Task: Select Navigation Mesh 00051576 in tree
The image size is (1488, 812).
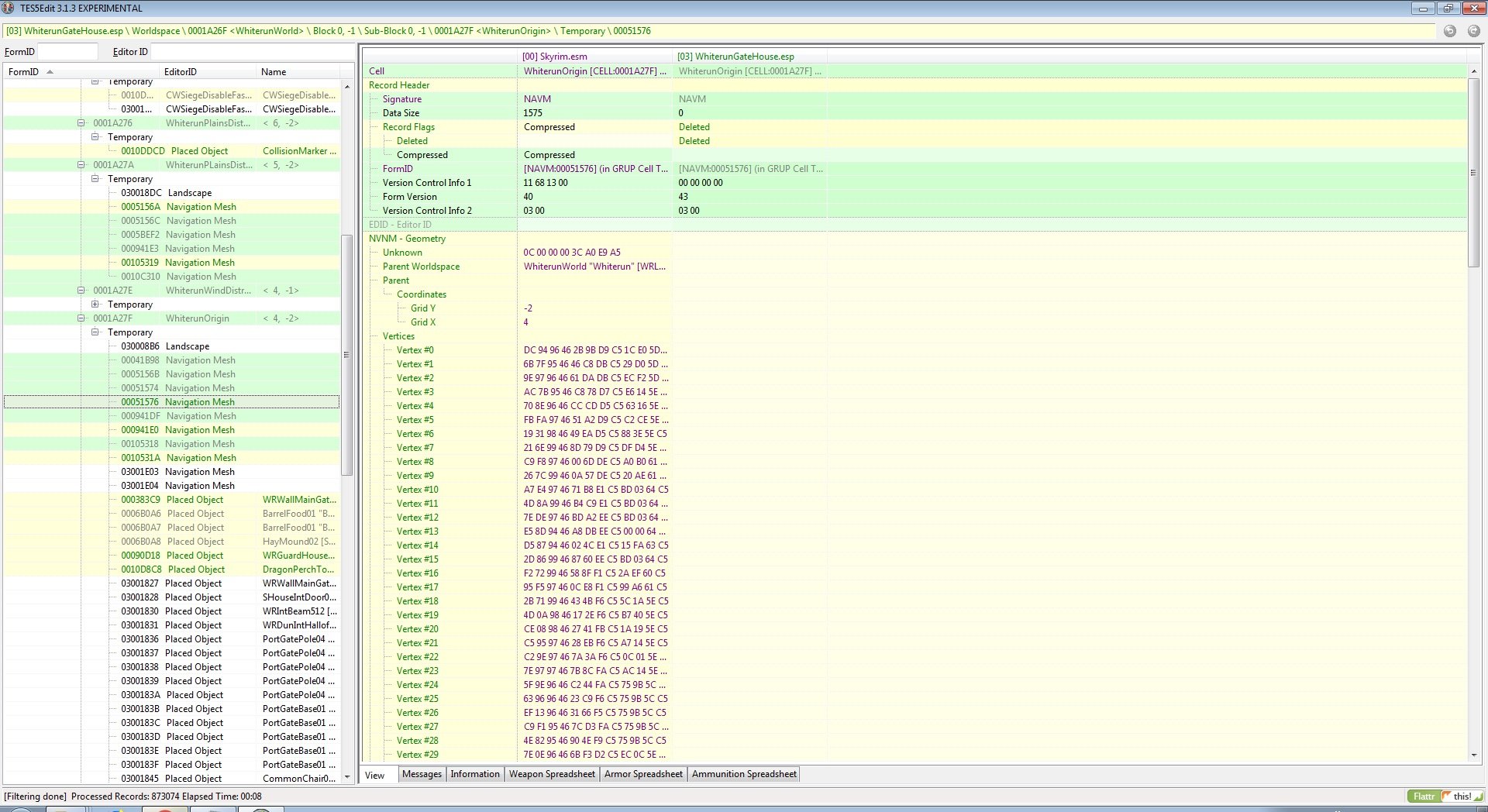Action: pos(171,402)
